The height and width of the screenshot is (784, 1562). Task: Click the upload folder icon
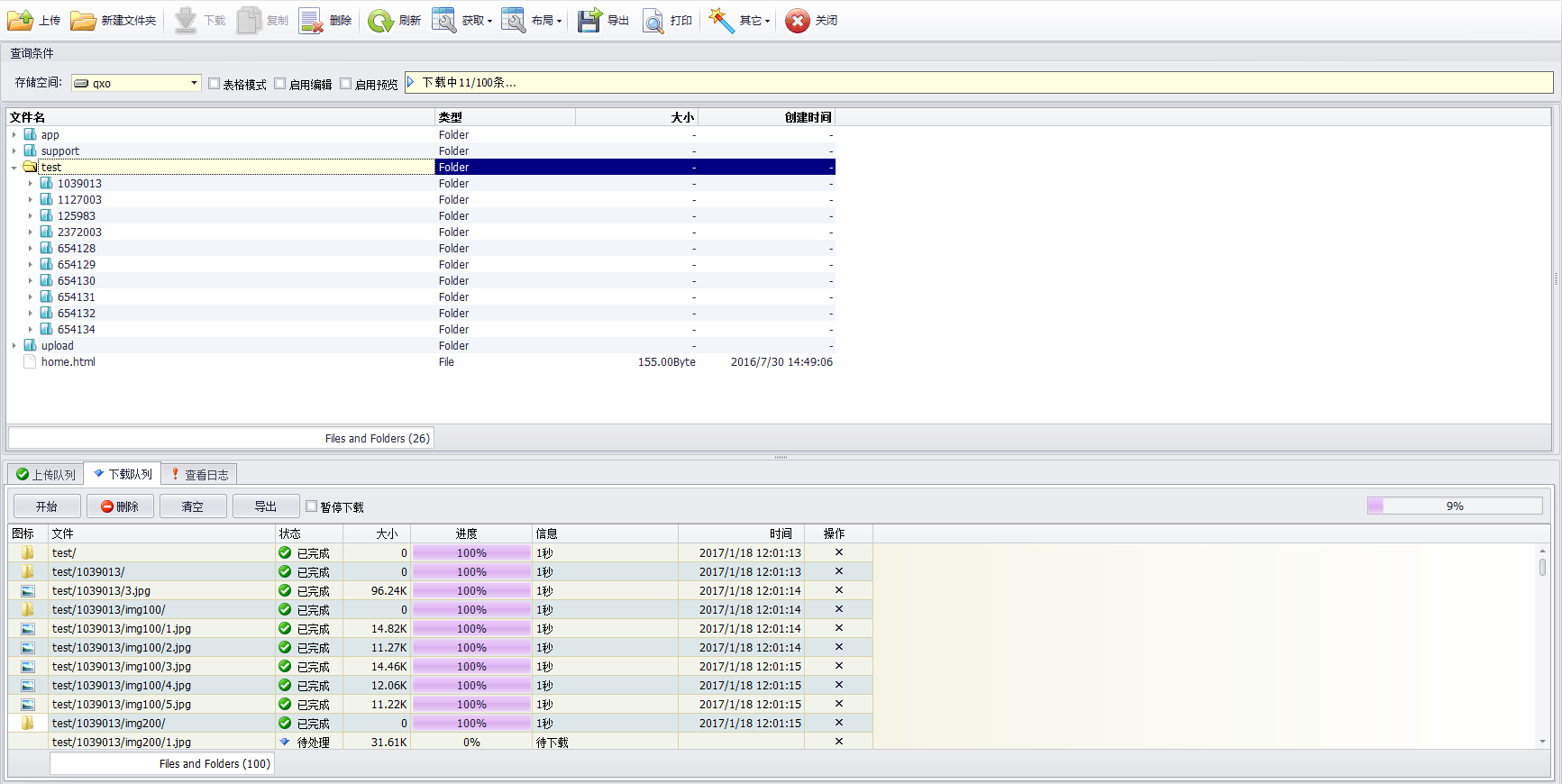(30, 345)
